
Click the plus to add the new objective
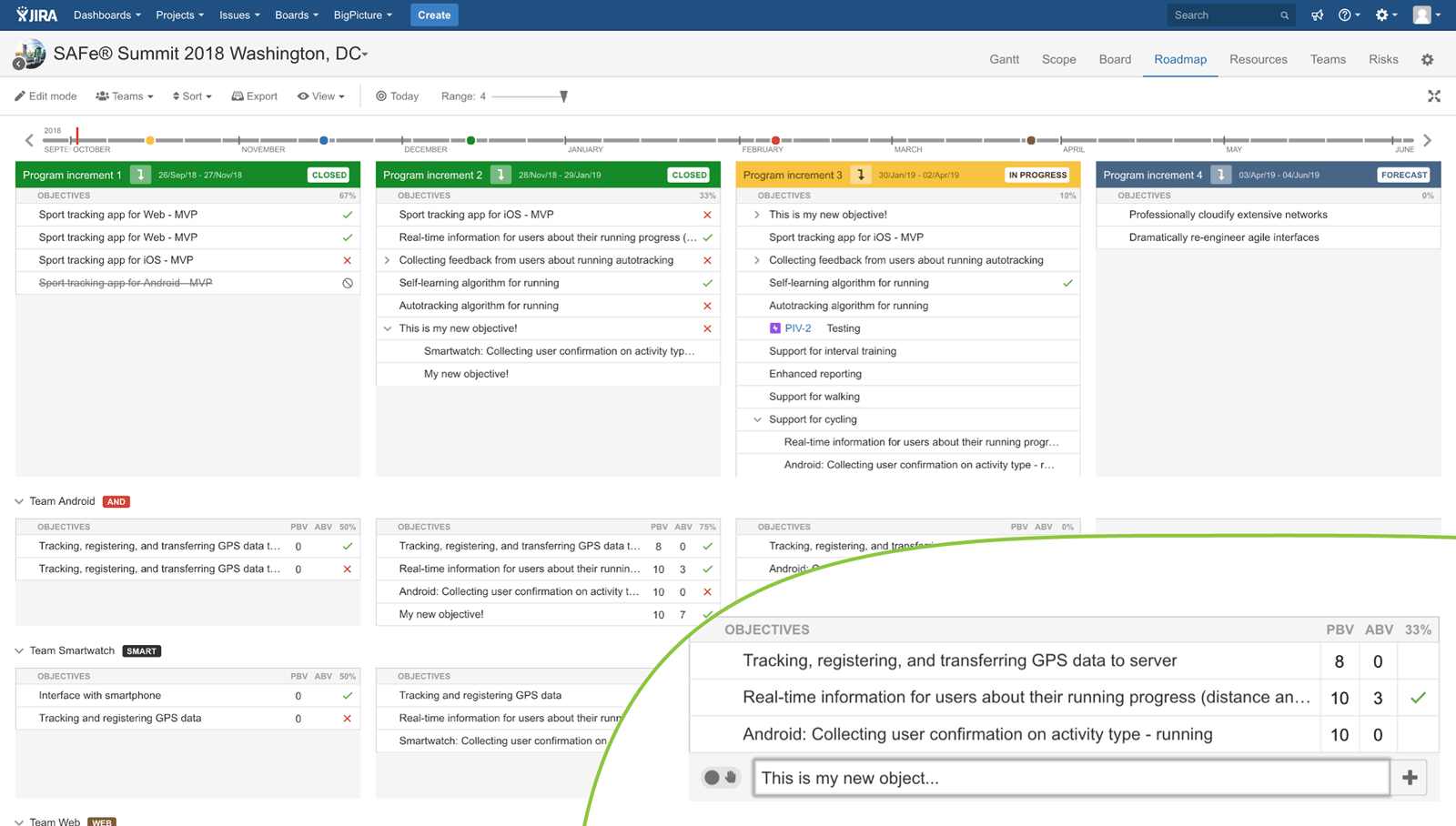coord(1409,778)
